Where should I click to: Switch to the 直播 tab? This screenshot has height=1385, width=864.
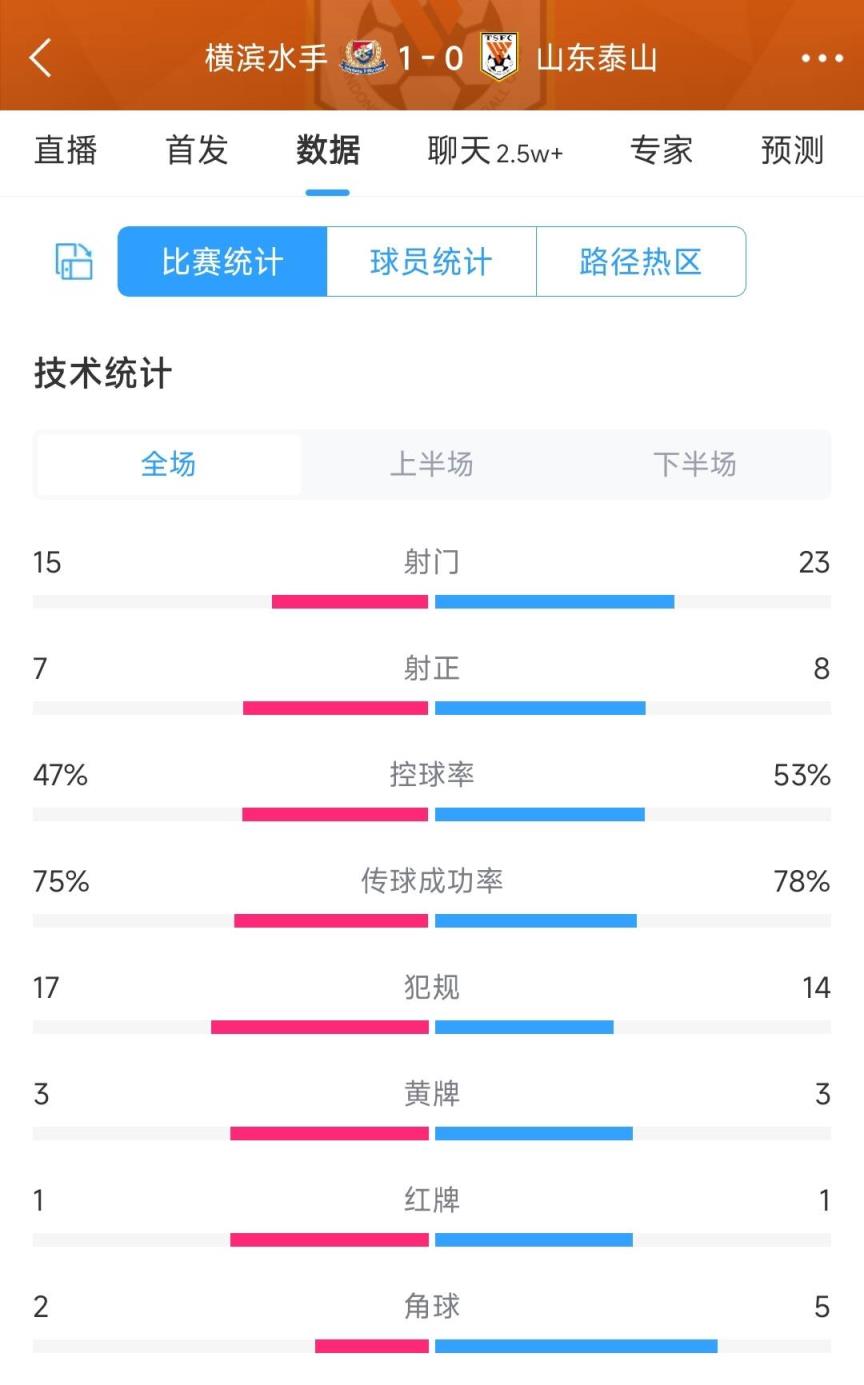click(x=66, y=151)
